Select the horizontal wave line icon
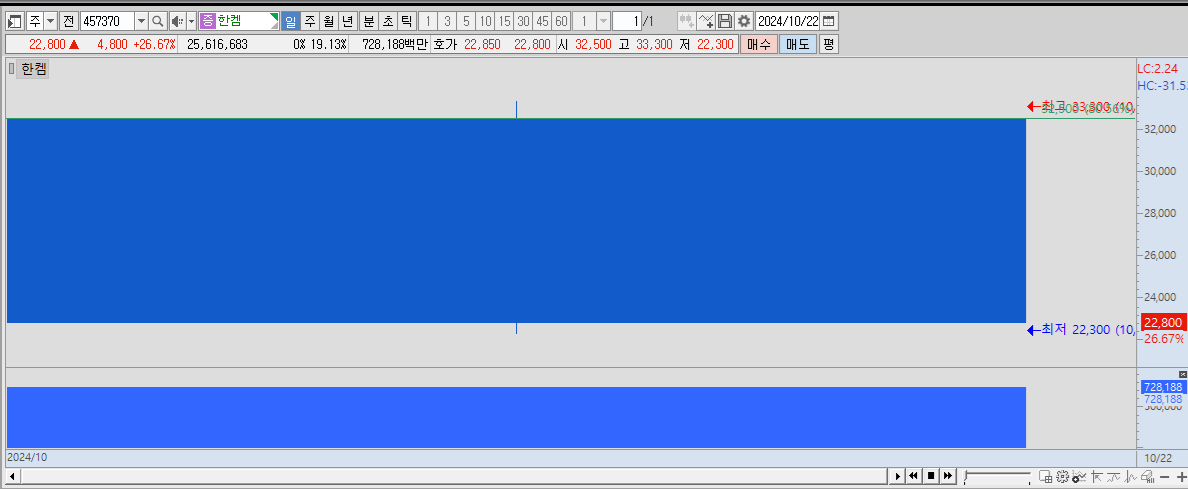This screenshot has height=489, width=1188. click(x=1114, y=476)
